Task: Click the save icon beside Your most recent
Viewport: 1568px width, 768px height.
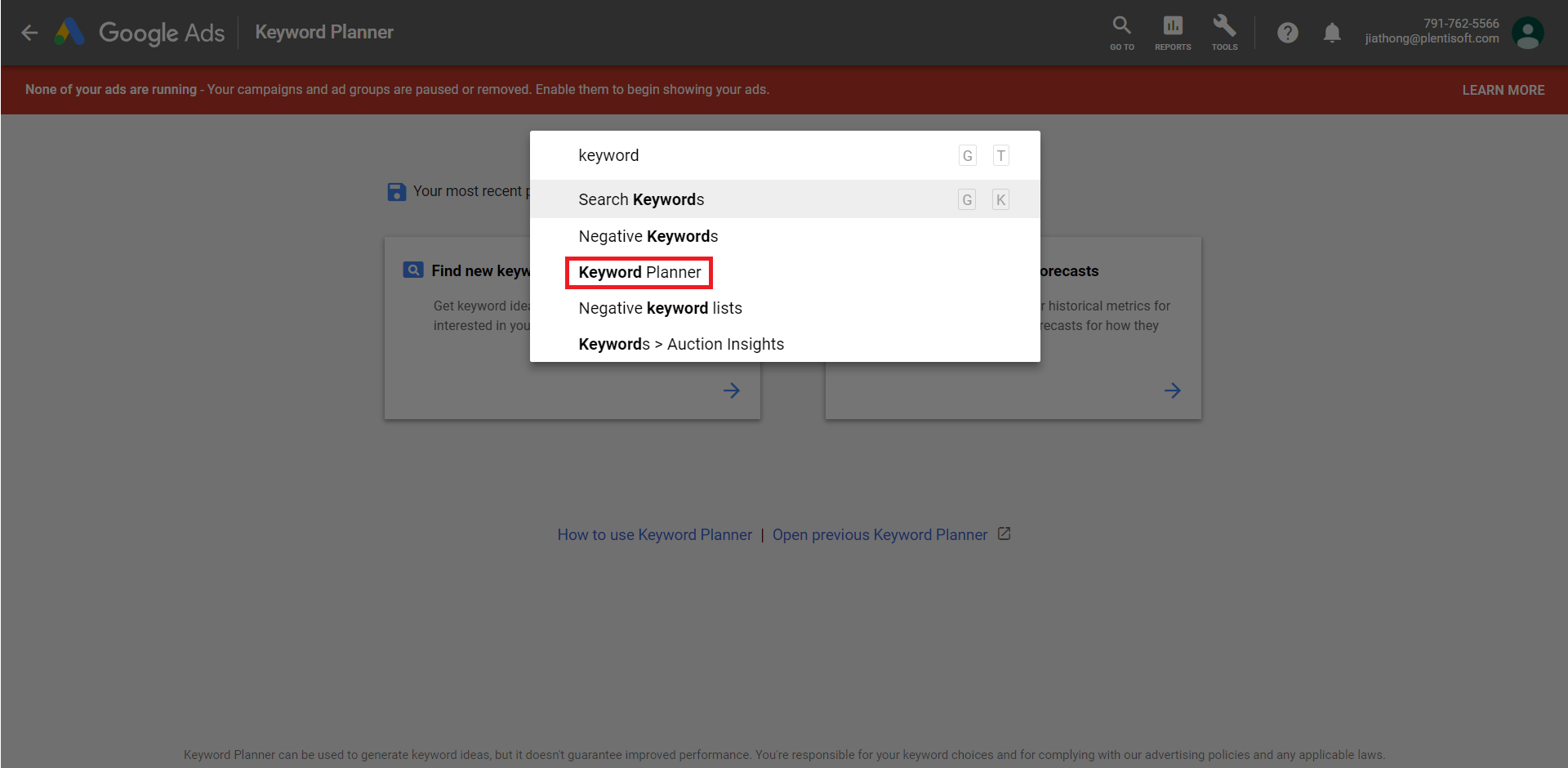Action: [x=397, y=191]
